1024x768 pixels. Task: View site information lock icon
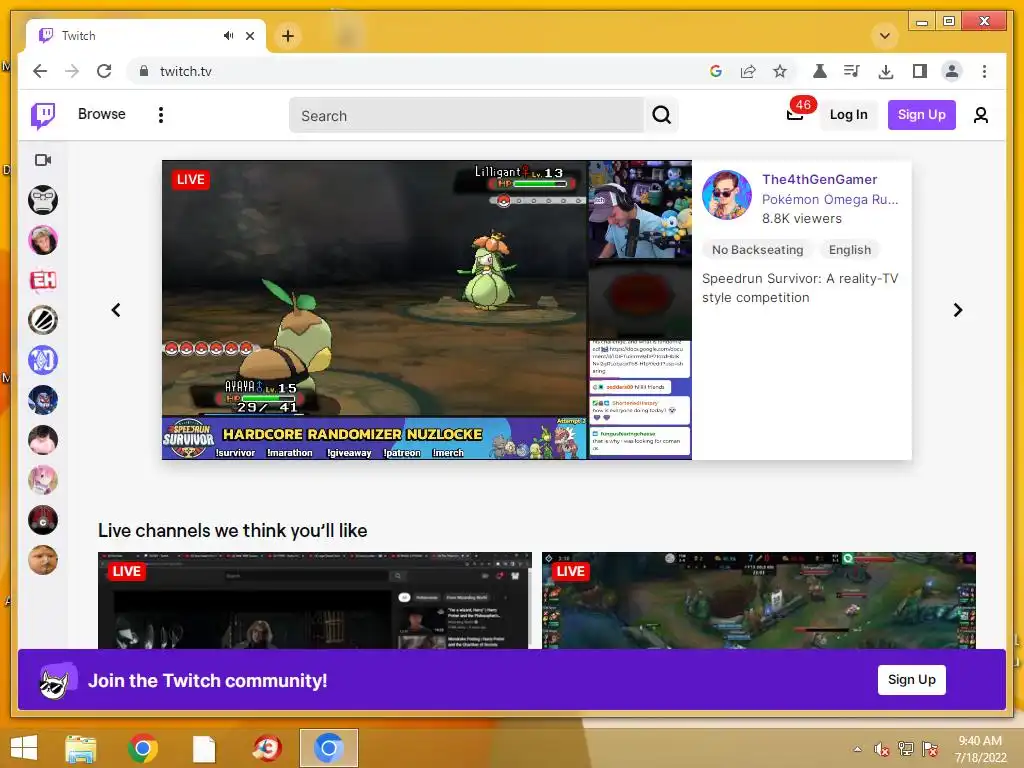pyautogui.click(x=144, y=71)
